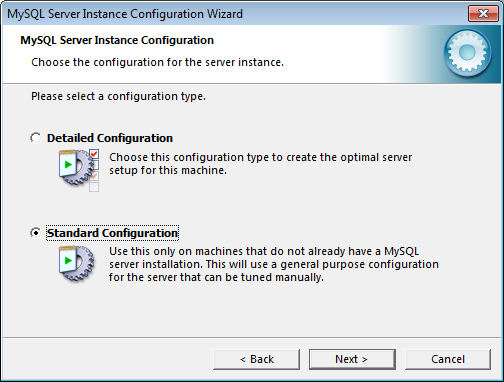The height and width of the screenshot is (382, 504).
Task: Click the large gear logo in header
Action: coord(467,52)
